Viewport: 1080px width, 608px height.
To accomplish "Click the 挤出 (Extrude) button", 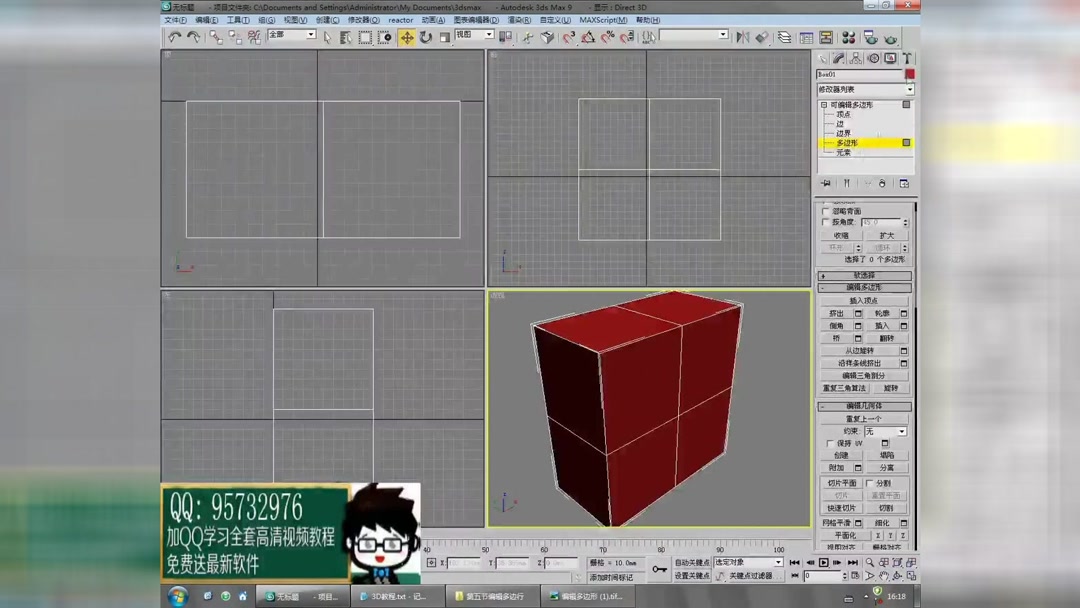I will point(837,314).
